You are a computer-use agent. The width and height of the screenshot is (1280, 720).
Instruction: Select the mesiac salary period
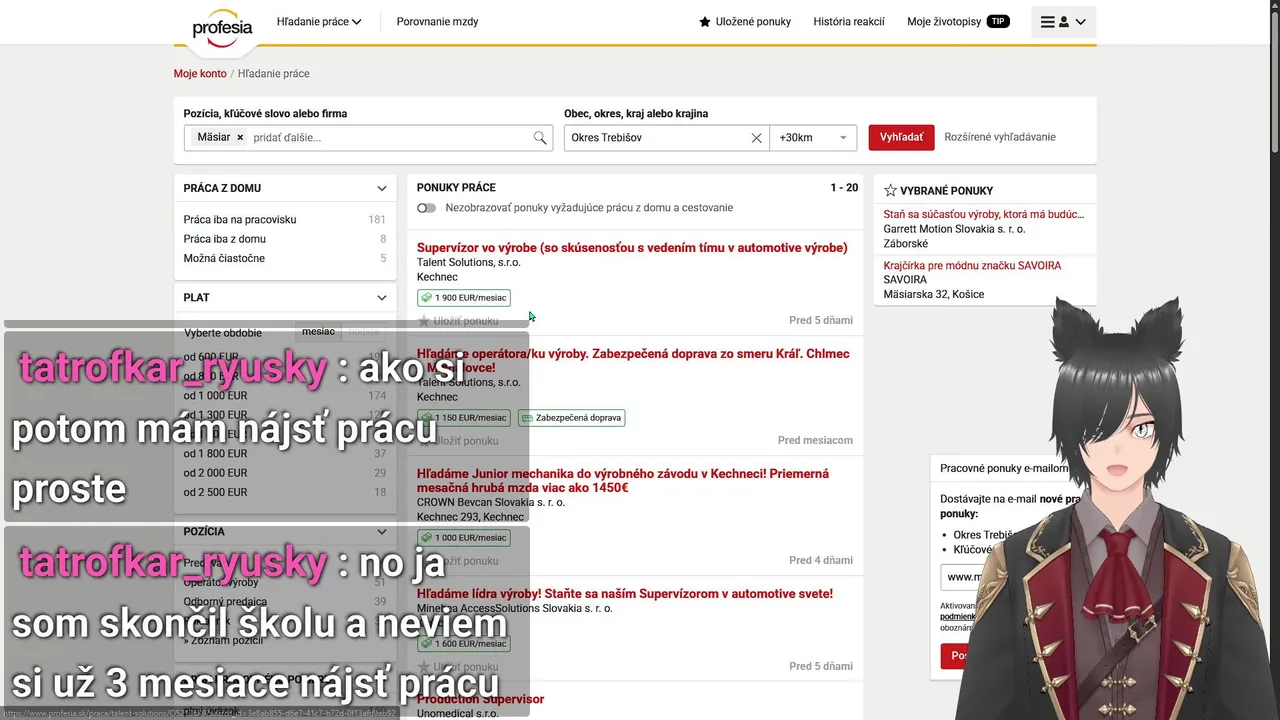319,331
